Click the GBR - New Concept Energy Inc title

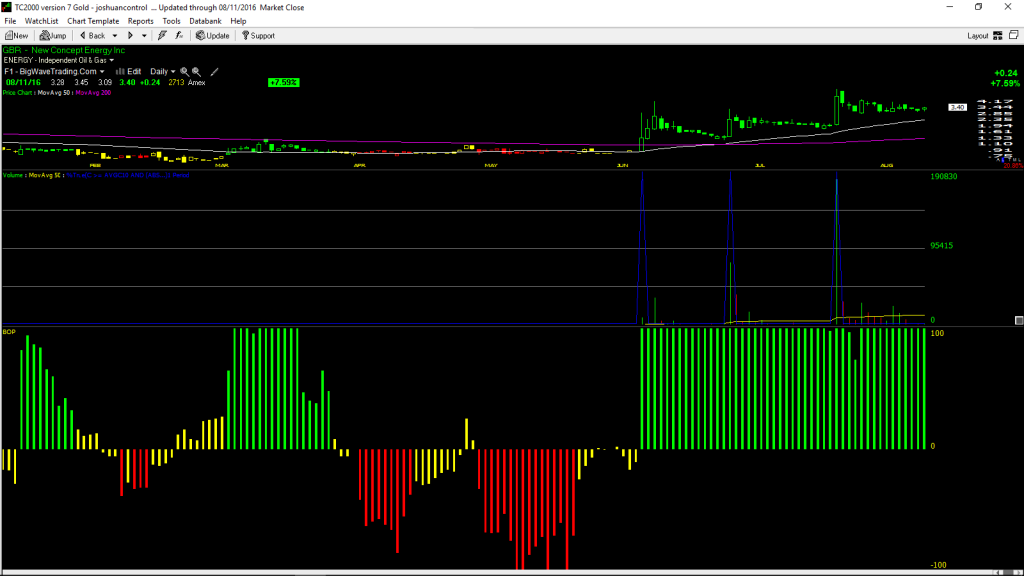(64, 50)
